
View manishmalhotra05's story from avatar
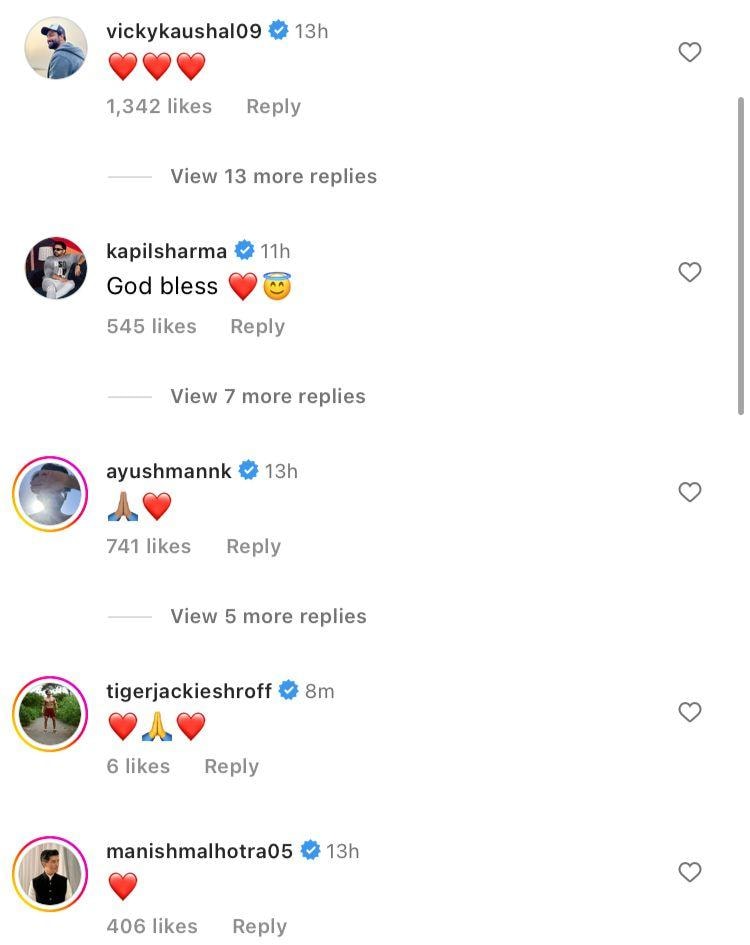tap(50, 873)
